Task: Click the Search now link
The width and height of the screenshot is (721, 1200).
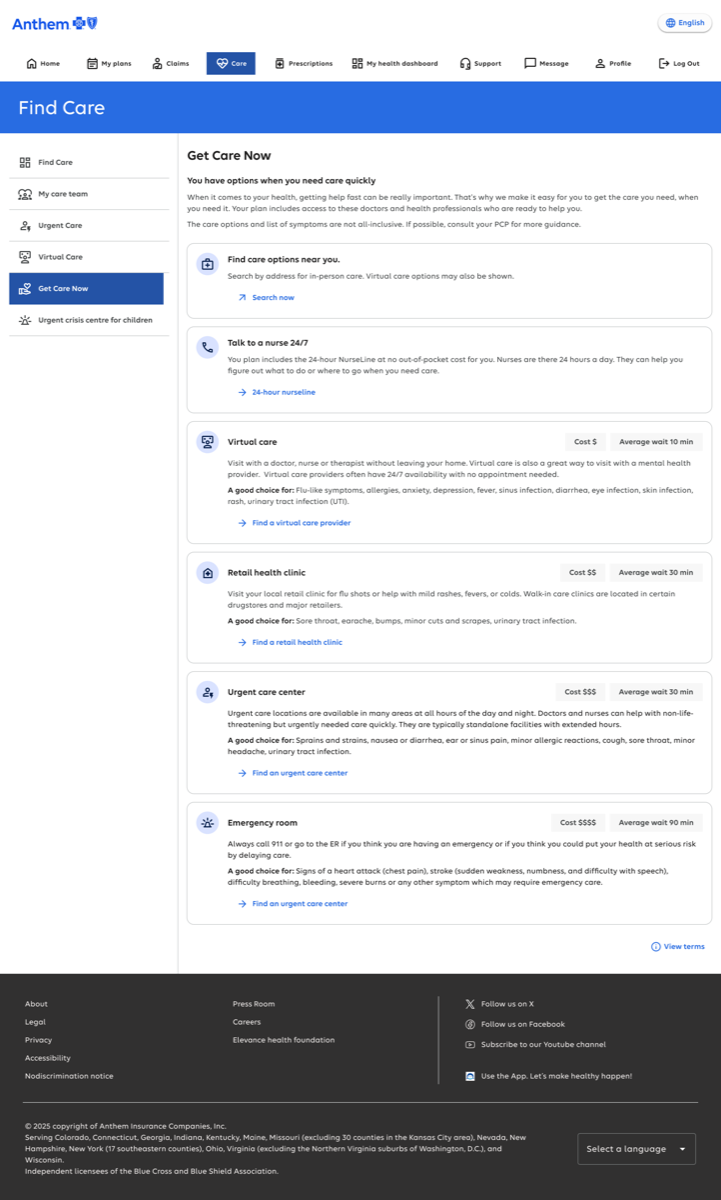Action: tap(266, 298)
